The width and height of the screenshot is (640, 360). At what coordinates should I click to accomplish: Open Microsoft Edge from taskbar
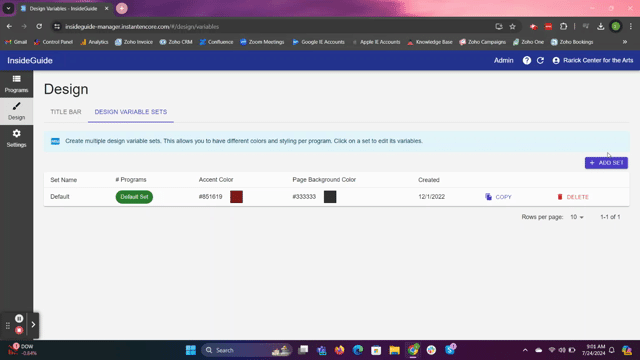pos(358,350)
